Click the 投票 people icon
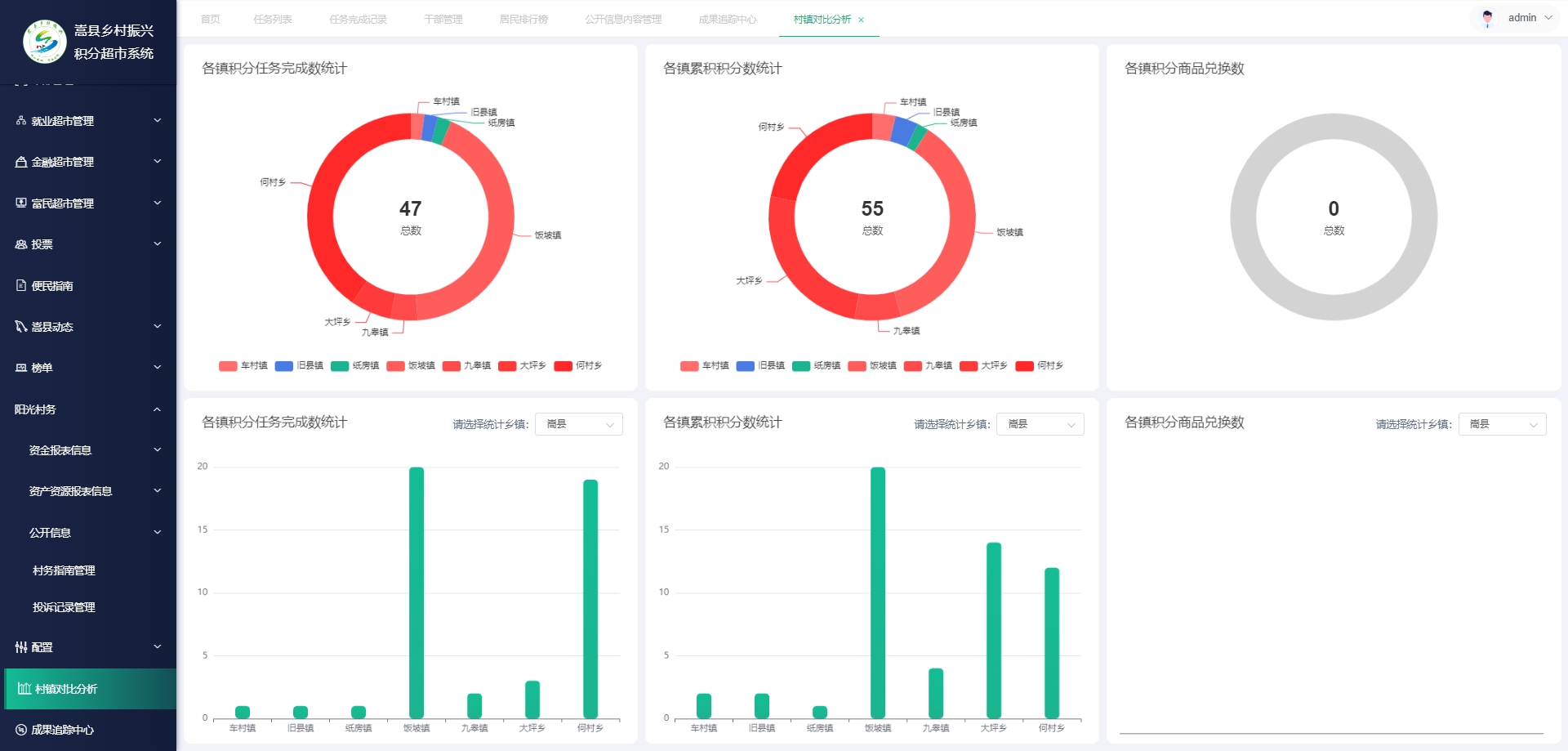The image size is (1568, 751). coord(21,244)
